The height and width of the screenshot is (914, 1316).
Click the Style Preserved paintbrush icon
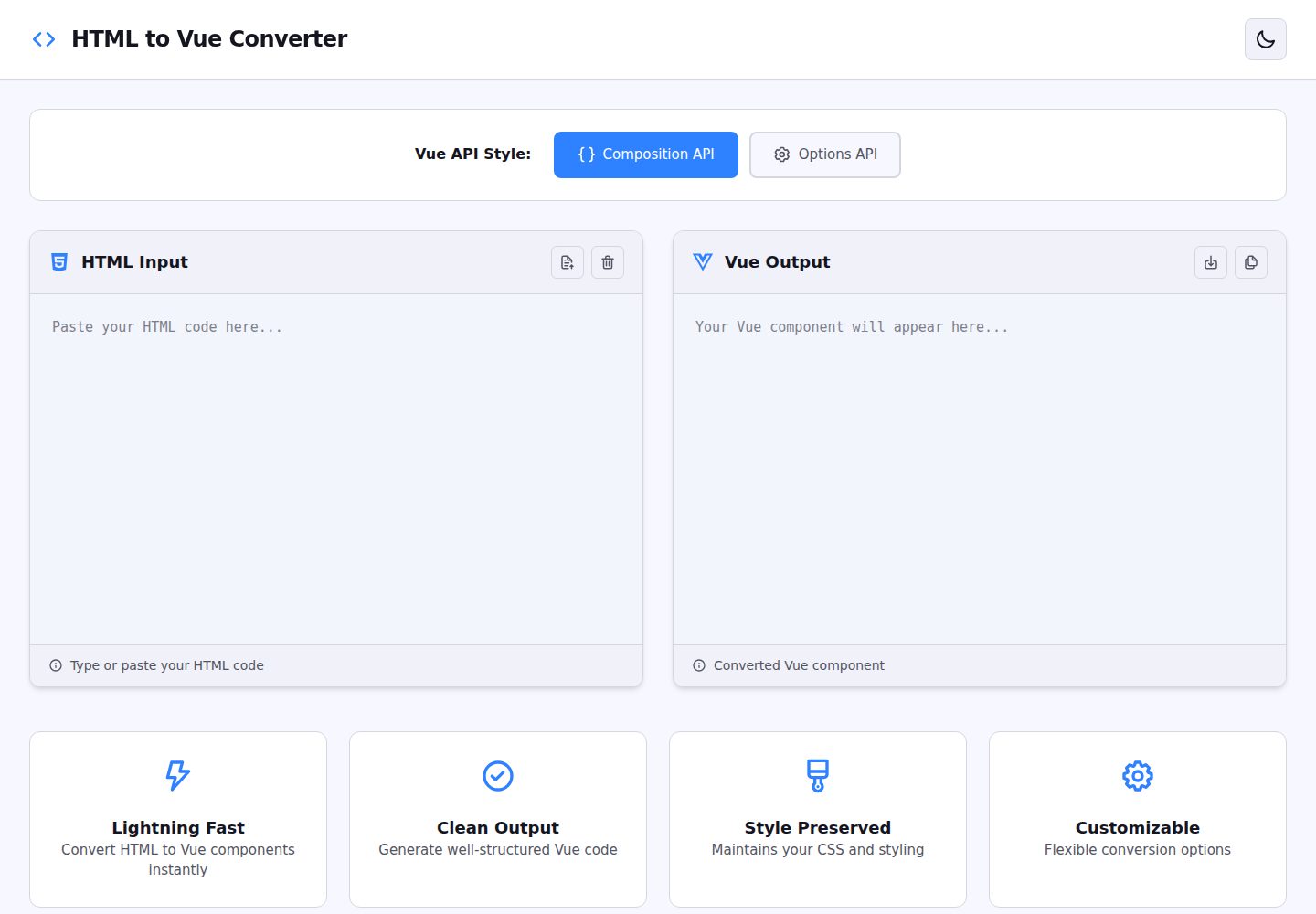pyautogui.click(x=818, y=775)
